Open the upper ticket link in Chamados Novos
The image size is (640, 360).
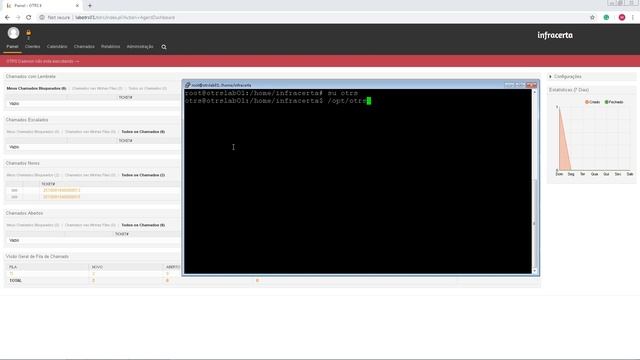click(62, 190)
